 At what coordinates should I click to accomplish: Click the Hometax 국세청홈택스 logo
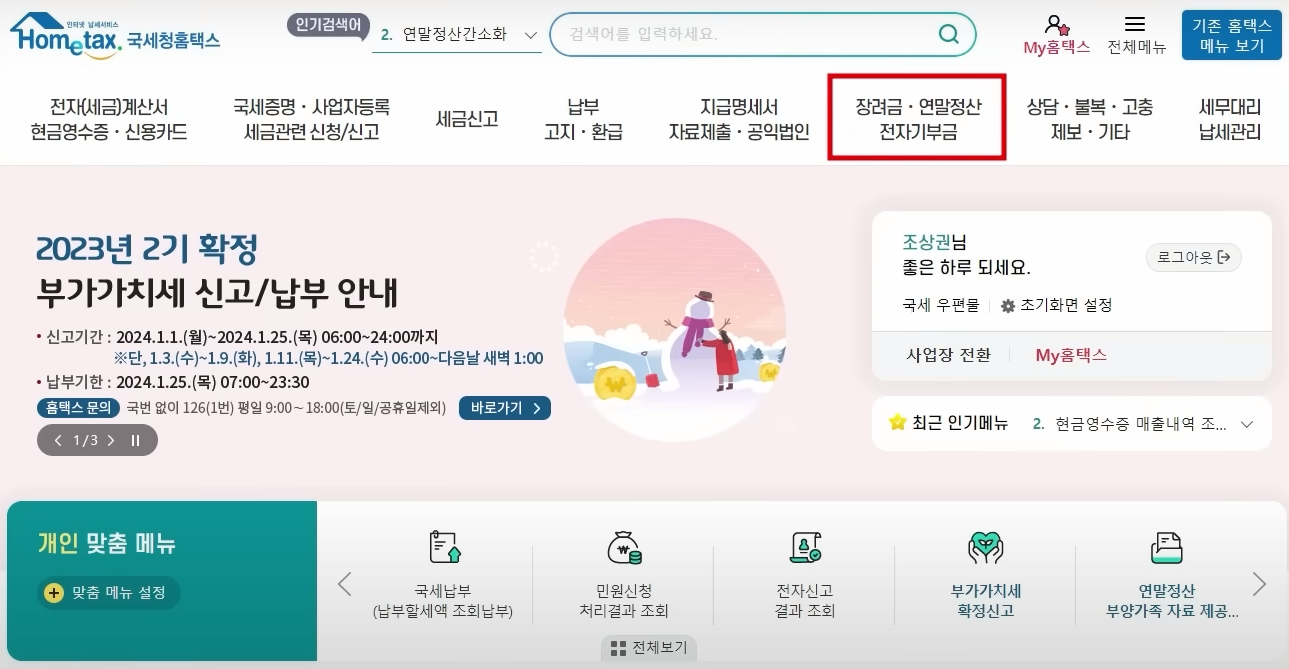point(114,36)
